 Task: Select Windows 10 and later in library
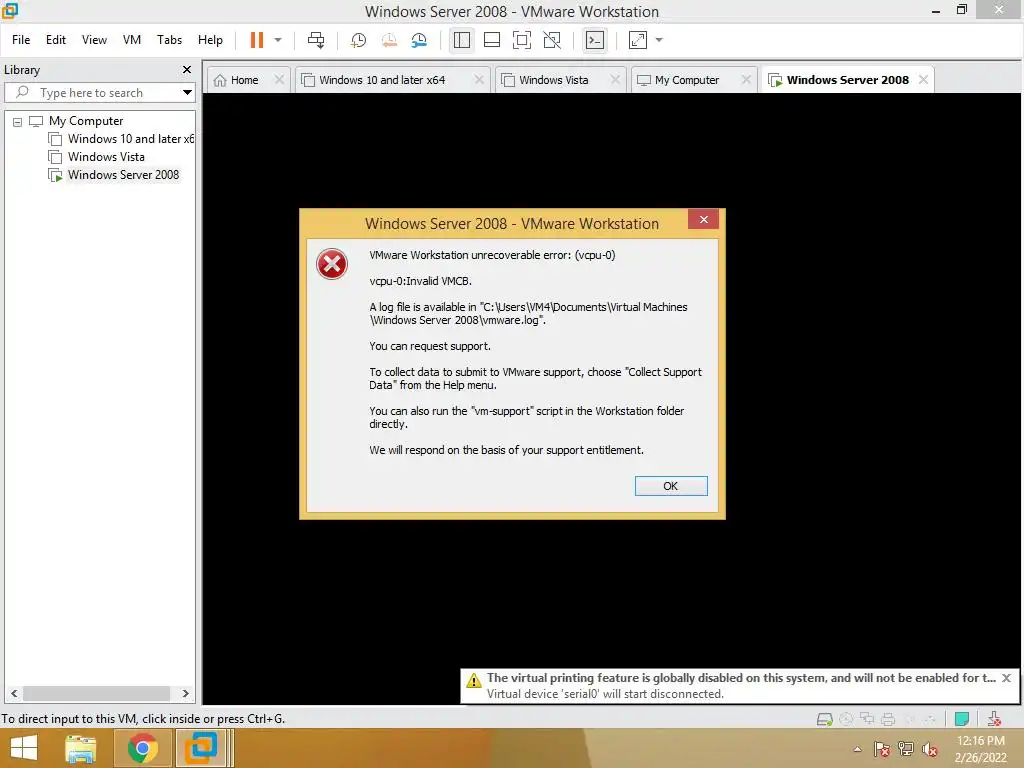[121, 139]
